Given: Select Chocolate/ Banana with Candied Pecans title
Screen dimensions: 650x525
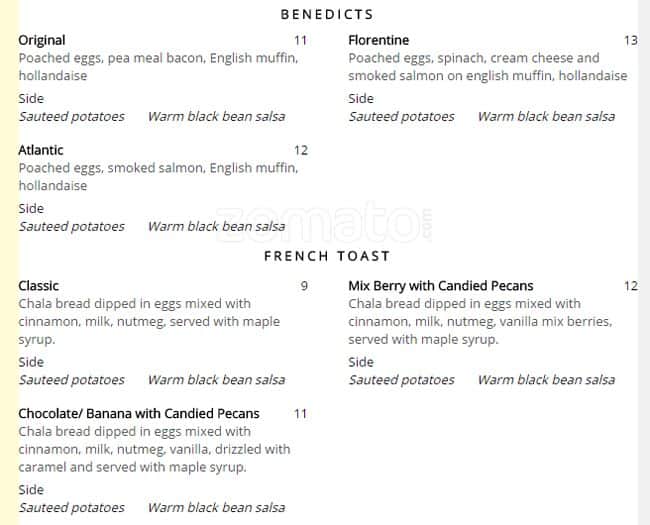Looking at the screenshot, I should 139,413.
